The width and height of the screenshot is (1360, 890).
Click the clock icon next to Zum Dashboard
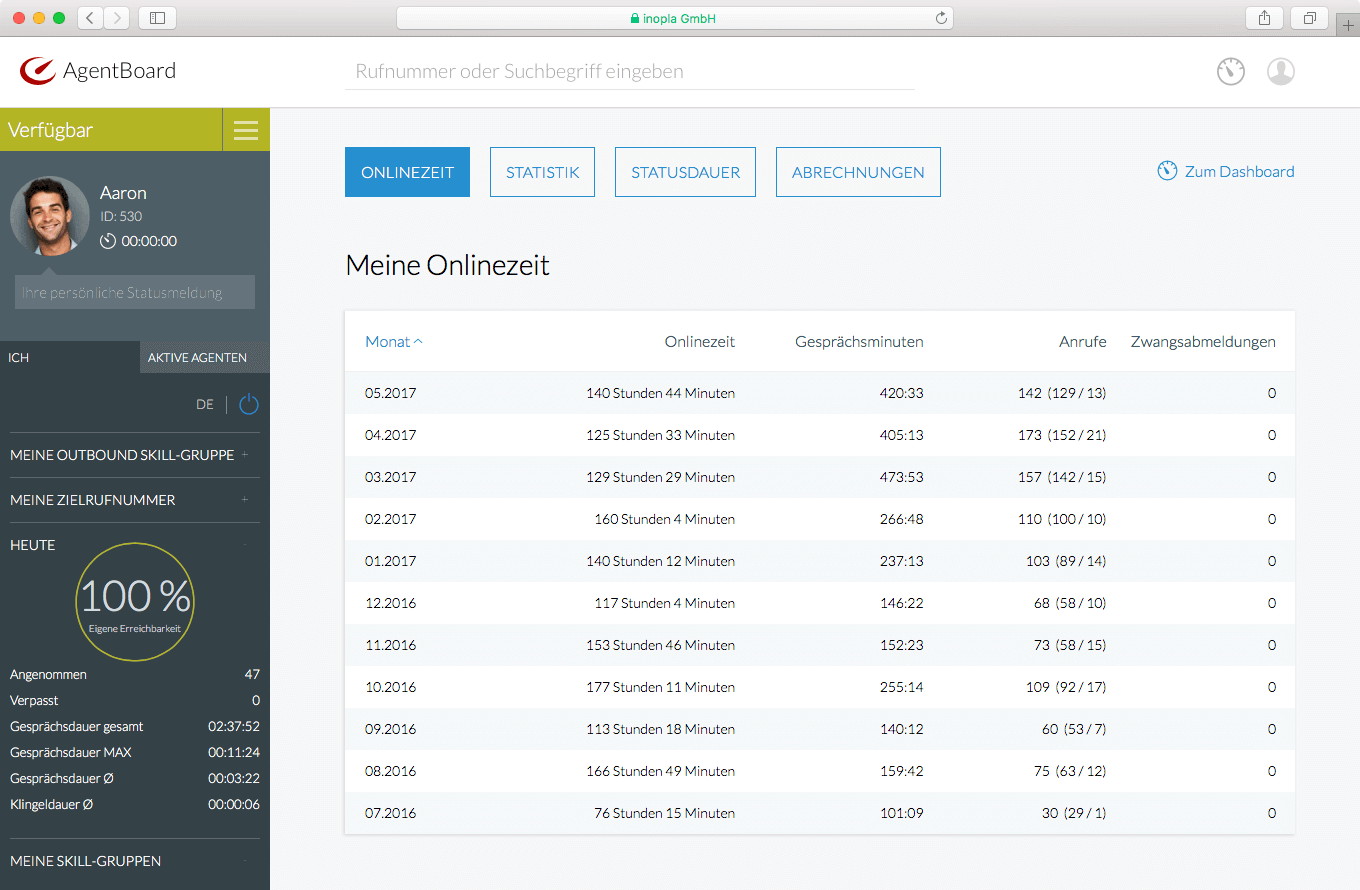(x=1167, y=171)
